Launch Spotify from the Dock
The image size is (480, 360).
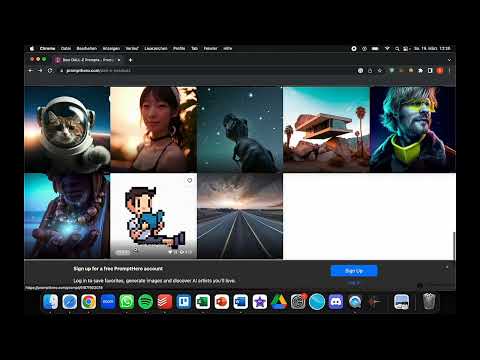(146, 302)
